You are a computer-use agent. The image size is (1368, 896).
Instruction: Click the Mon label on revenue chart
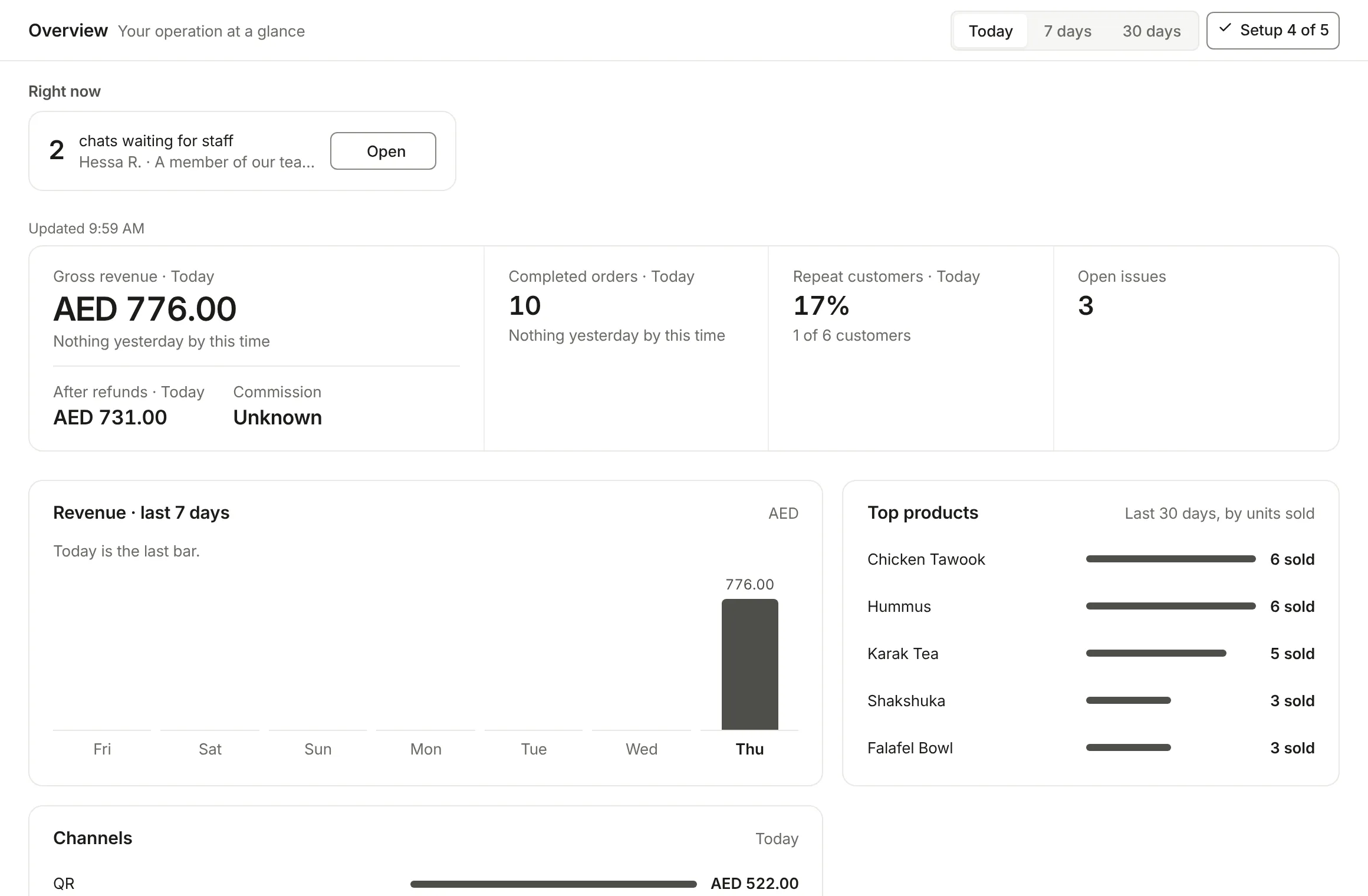(x=426, y=749)
